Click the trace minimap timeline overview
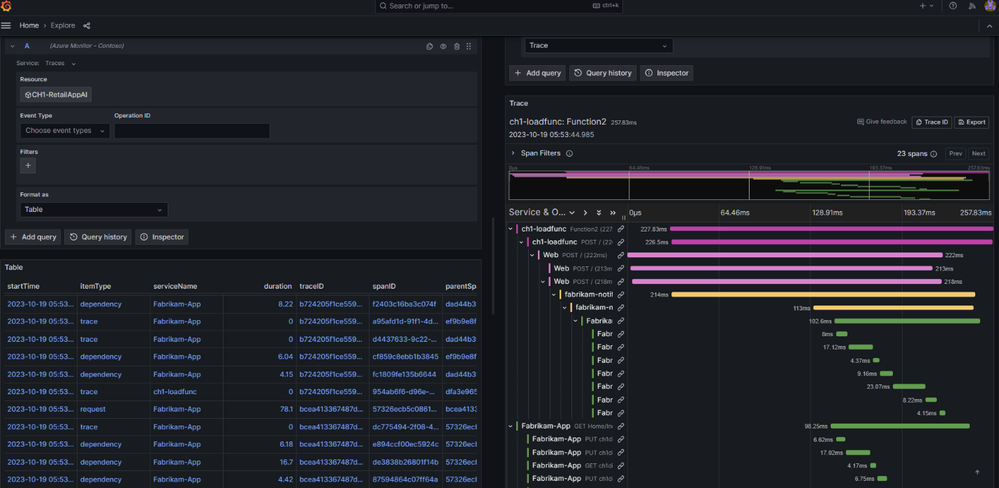Image resolution: width=999 pixels, height=488 pixels. pyautogui.click(x=750, y=185)
